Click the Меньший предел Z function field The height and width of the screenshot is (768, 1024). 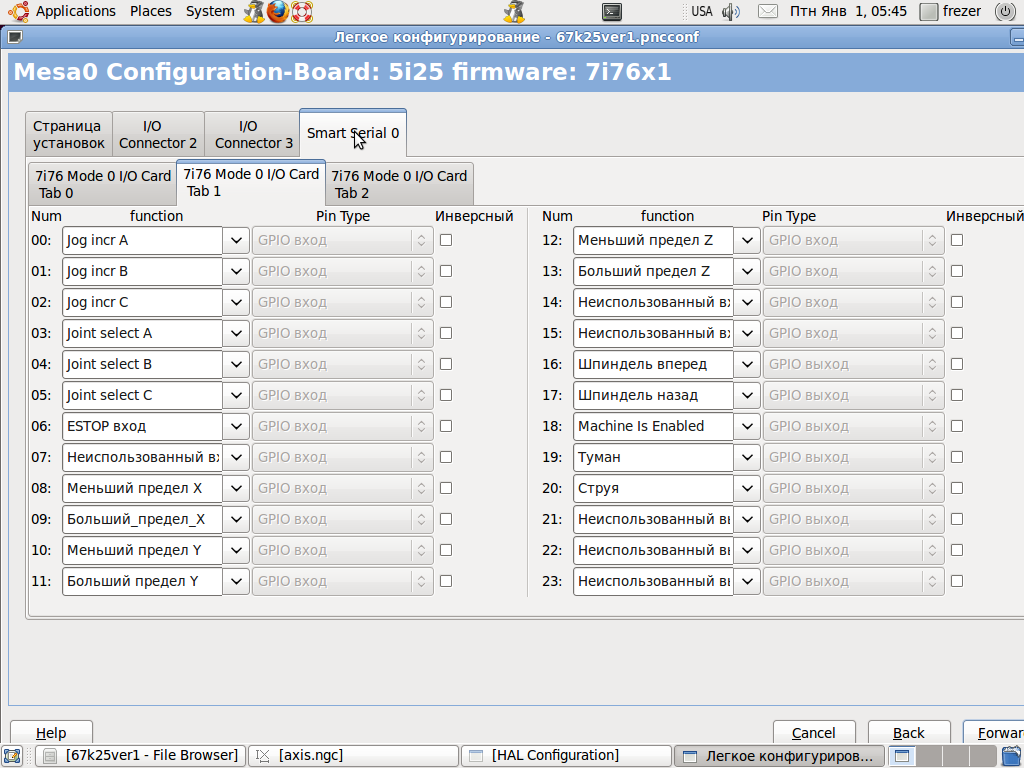click(x=653, y=240)
